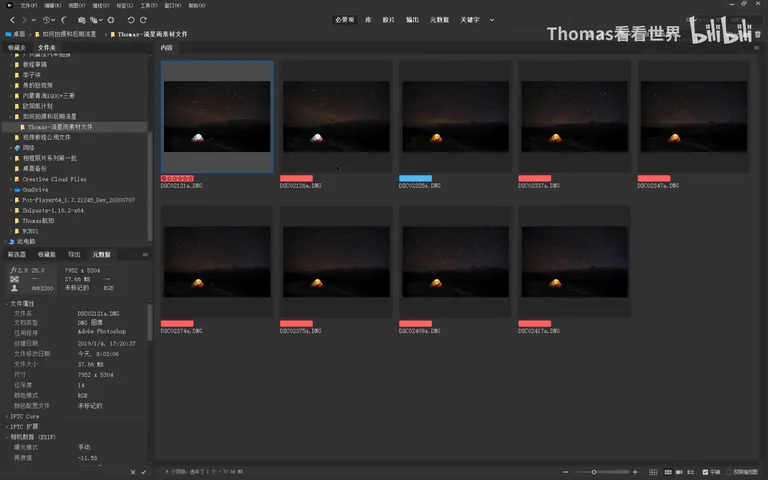Select thumbnail DSC02408a.DNG

point(456,262)
